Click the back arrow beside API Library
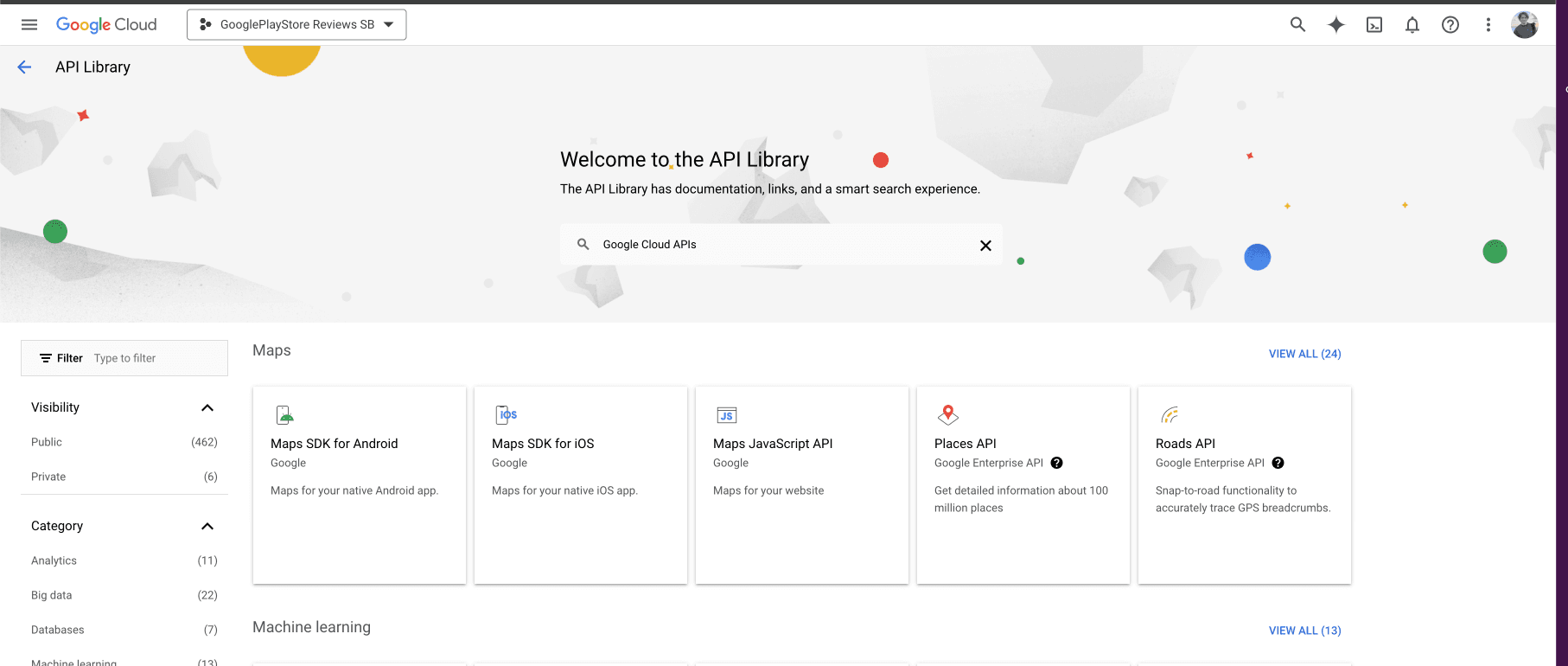 [24, 67]
